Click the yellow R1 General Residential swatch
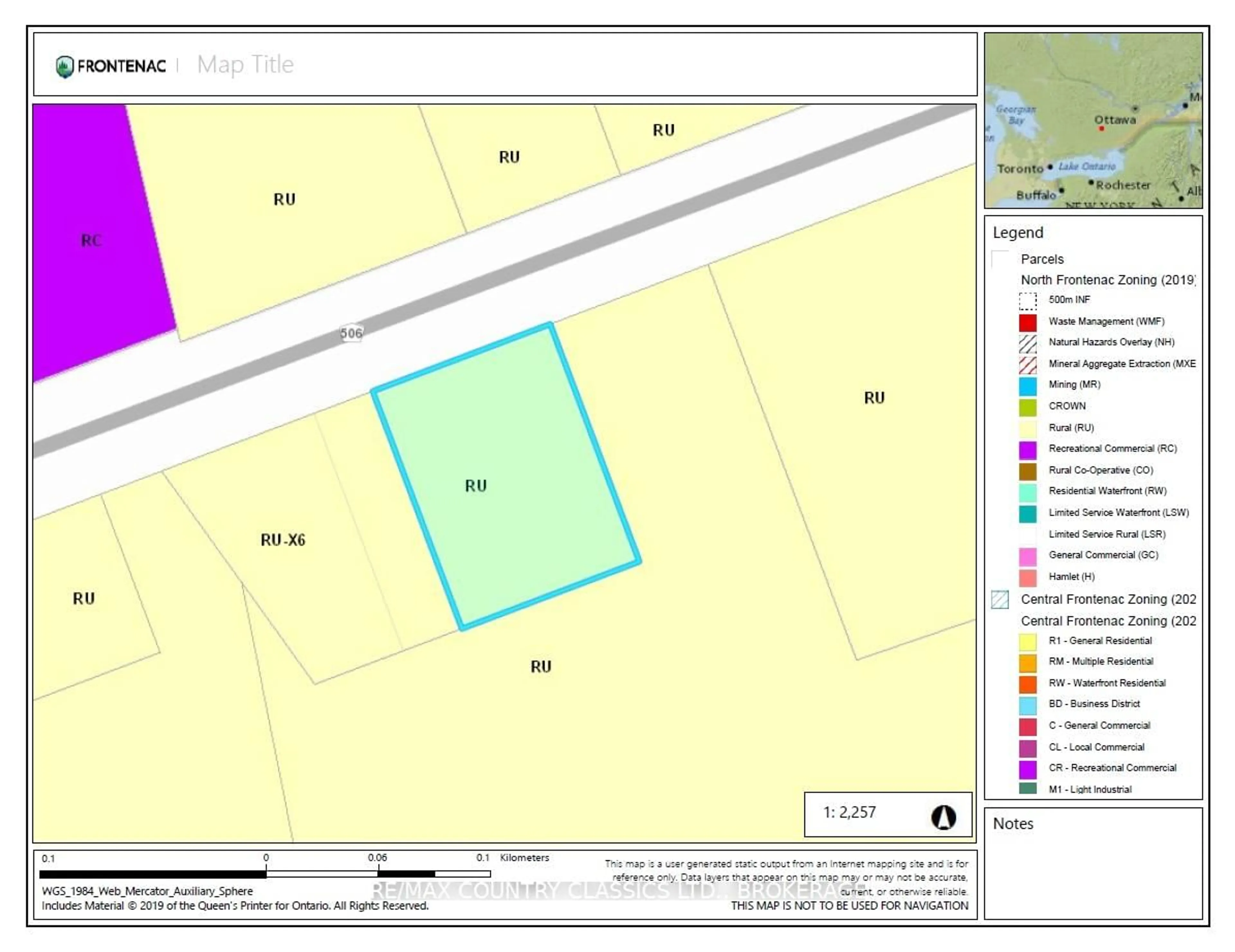This screenshot has height=952, width=1235. point(1028,642)
